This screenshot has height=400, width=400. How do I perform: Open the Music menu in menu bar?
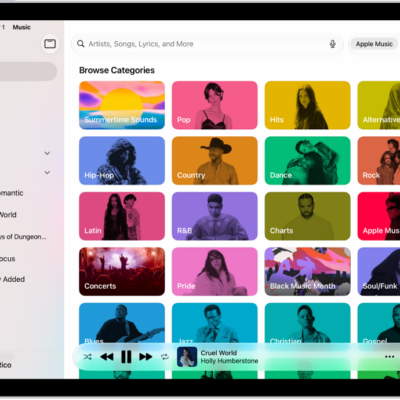(22, 27)
